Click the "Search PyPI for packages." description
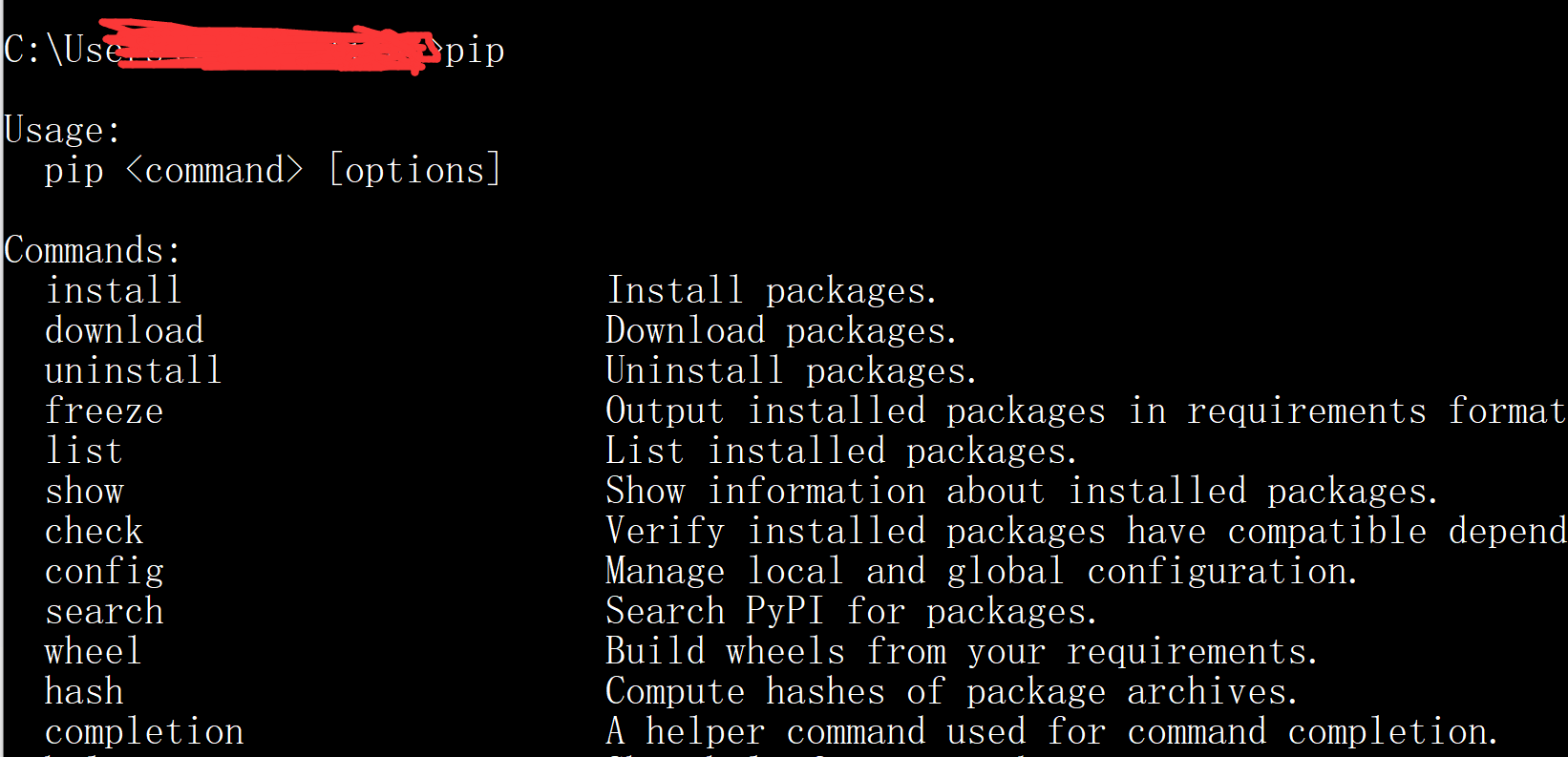The height and width of the screenshot is (757, 1568). click(851, 611)
